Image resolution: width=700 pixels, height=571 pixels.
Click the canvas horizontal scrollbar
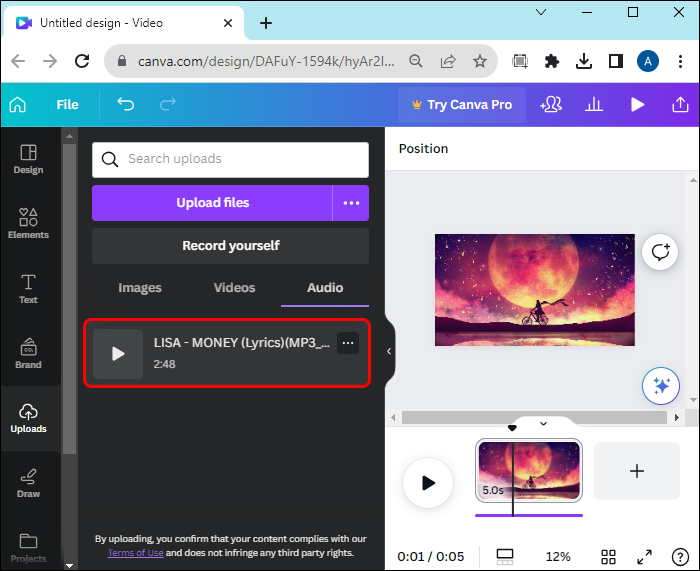click(x=534, y=417)
